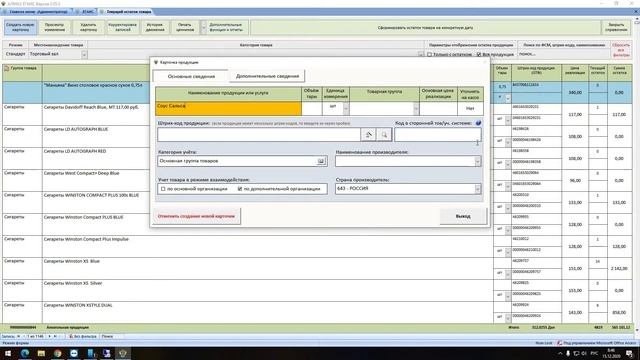This screenshot has width=640, height=360.
Task: Click 'Удалить карточку' toolbar button
Action: pos(89,27)
